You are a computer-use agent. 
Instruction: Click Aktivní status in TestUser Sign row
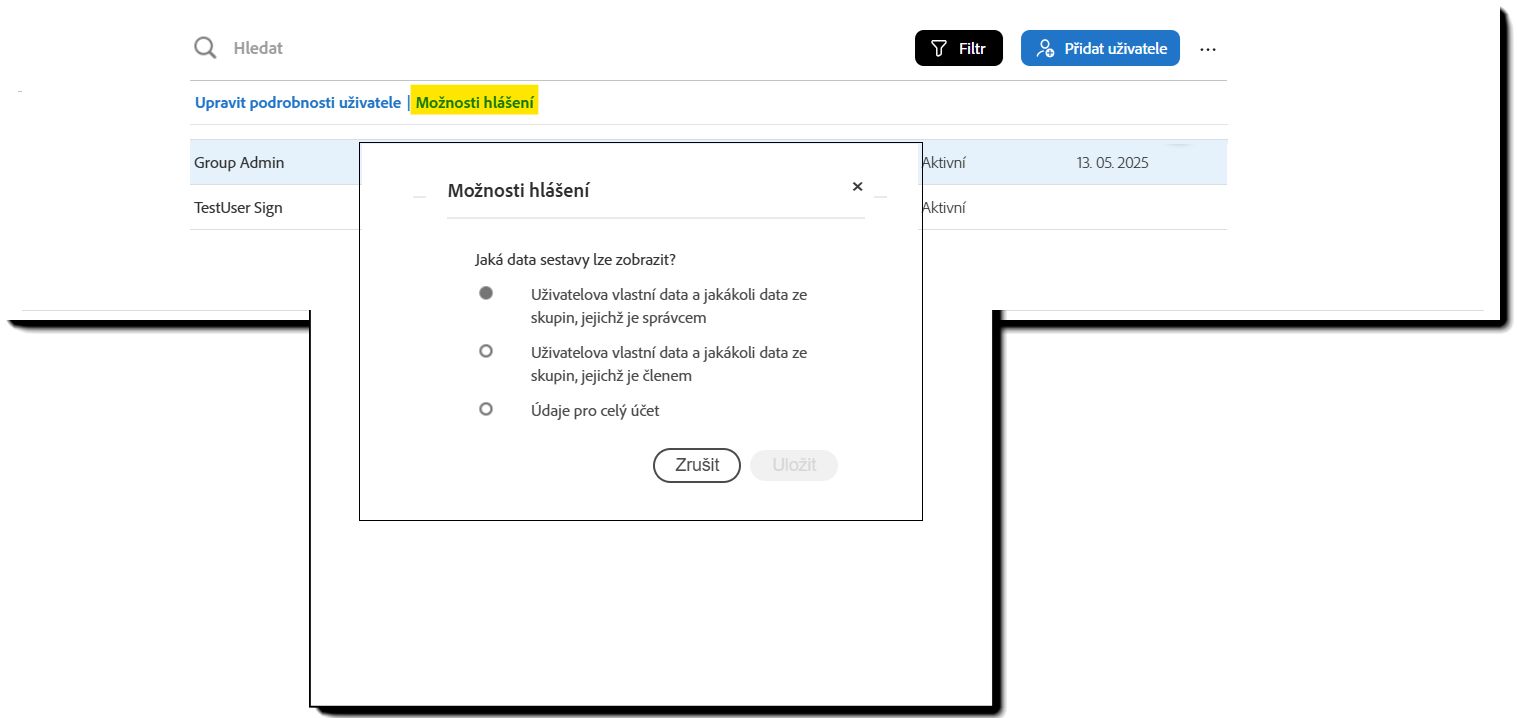[943, 208]
